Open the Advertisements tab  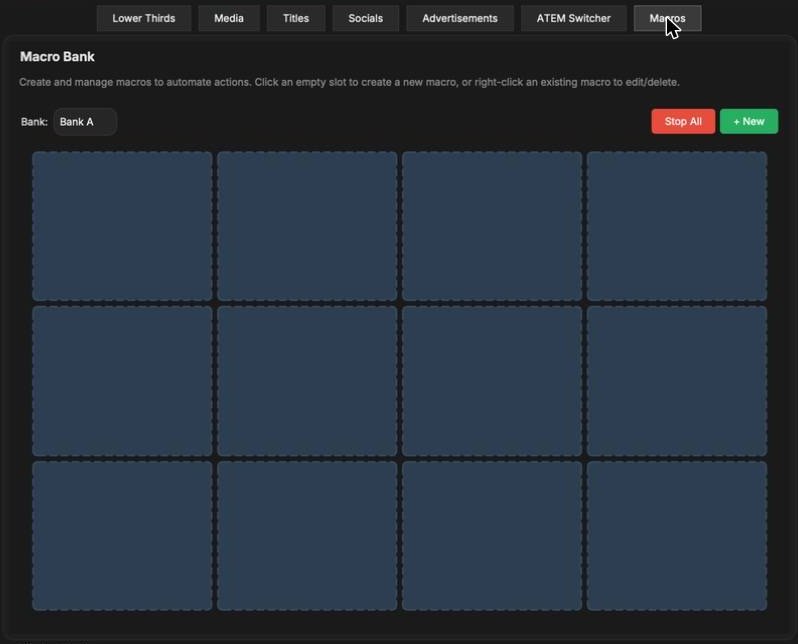click(460, 18)
